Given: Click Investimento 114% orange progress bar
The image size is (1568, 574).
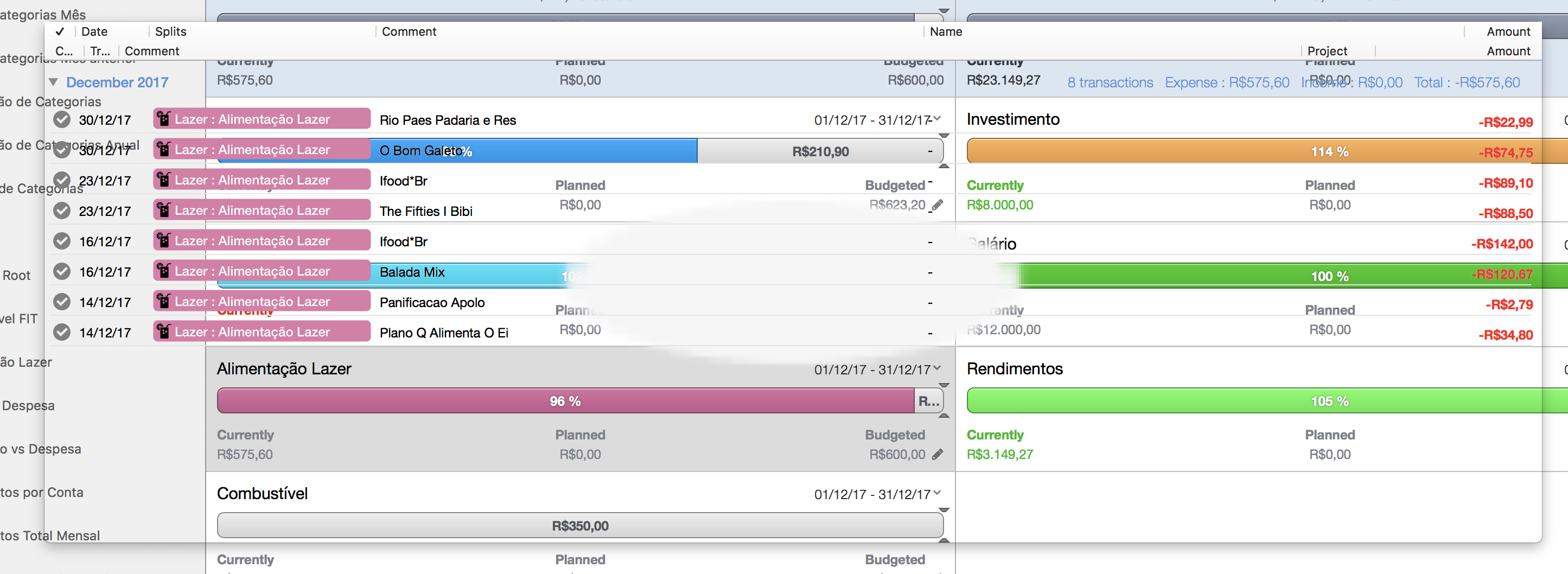Looking at the screenshot, I should click(x=1267, y=151).
